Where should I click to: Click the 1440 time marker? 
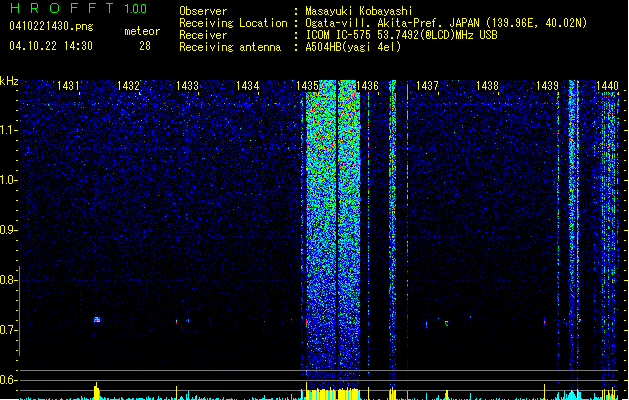(x=607, y=86)
